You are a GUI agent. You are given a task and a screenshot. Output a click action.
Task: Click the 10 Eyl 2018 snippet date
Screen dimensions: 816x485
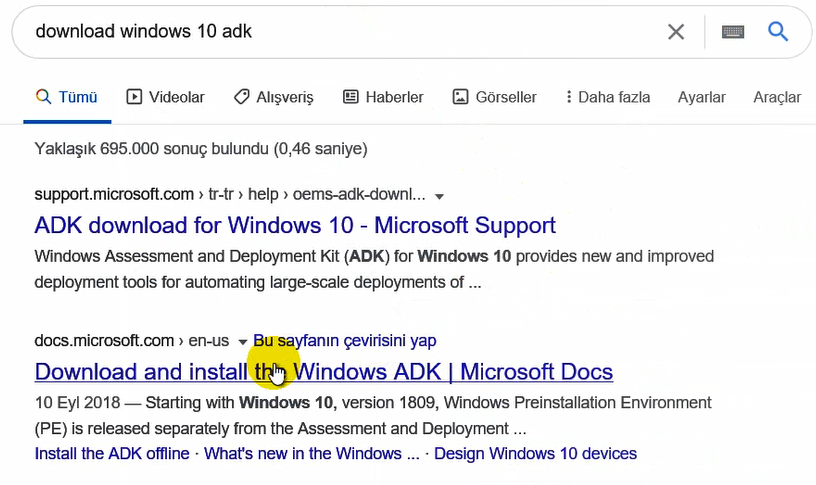(x=78, y=403)
